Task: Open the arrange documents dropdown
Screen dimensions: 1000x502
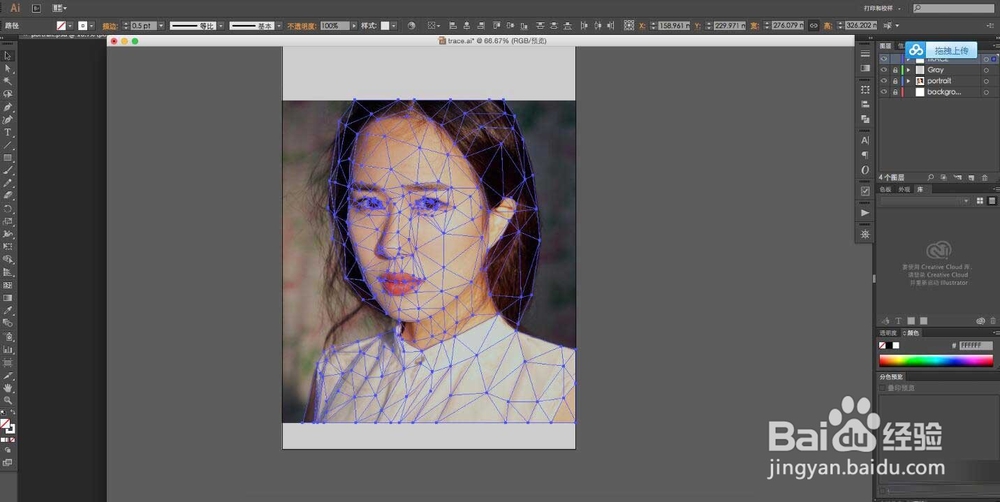Action: tap(59, 8)
